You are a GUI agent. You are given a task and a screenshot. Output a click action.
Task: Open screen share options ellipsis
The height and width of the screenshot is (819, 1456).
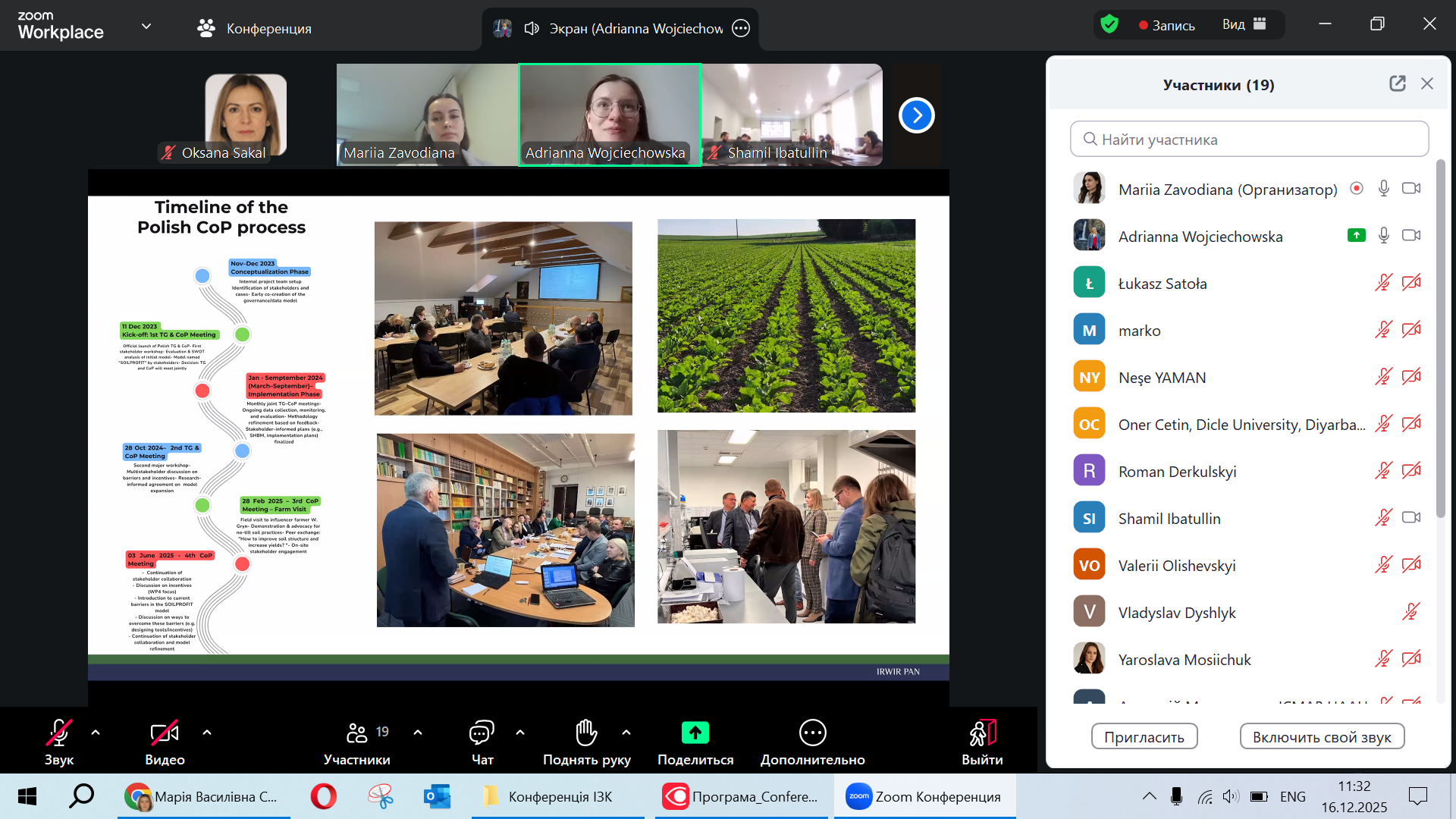[741, 28]
